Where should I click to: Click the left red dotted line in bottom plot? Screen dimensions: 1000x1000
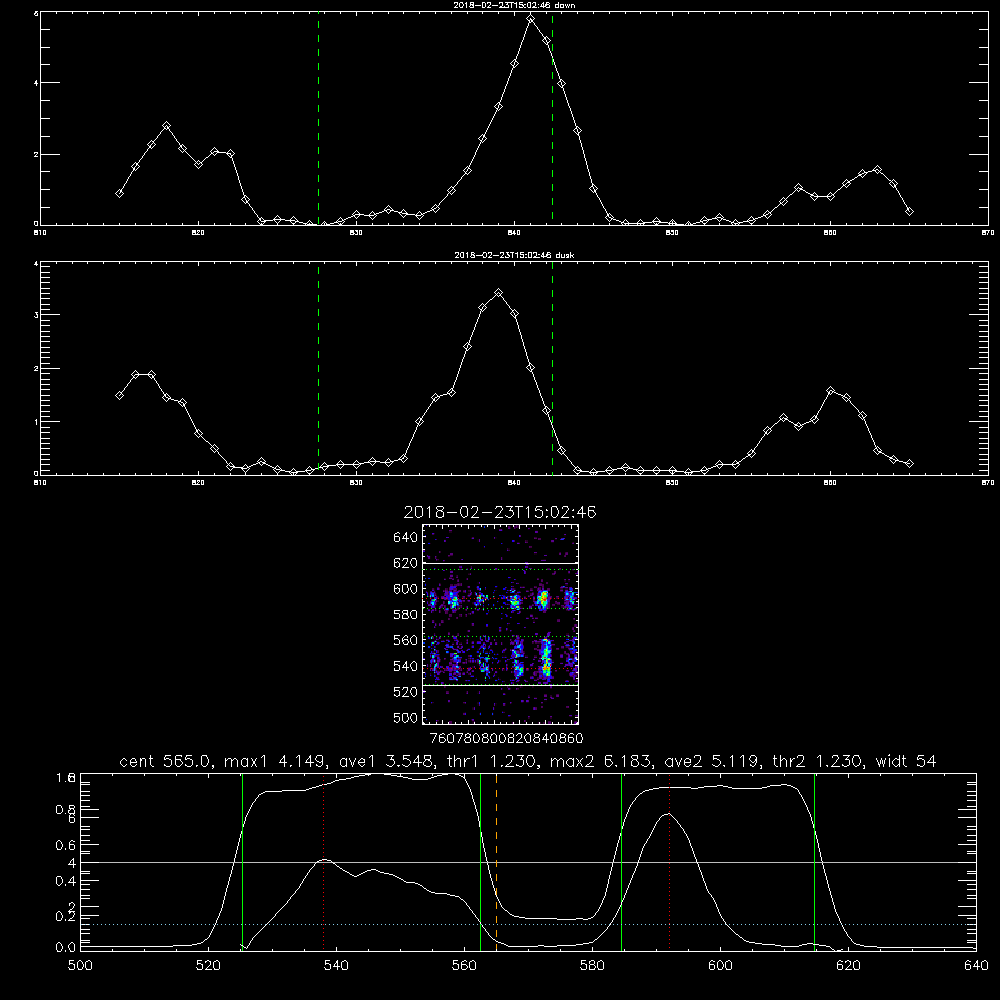pos(324,862)
